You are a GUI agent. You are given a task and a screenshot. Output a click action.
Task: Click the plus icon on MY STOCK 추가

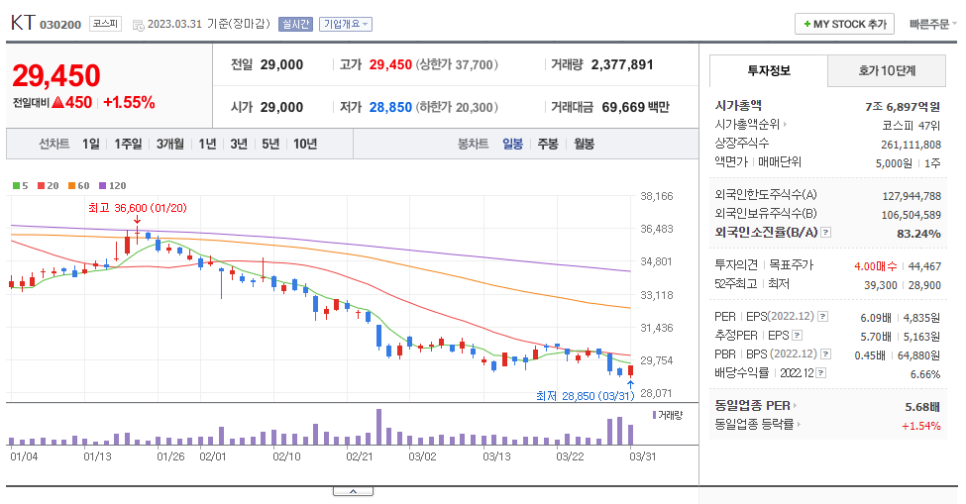(x=806, y=24)
